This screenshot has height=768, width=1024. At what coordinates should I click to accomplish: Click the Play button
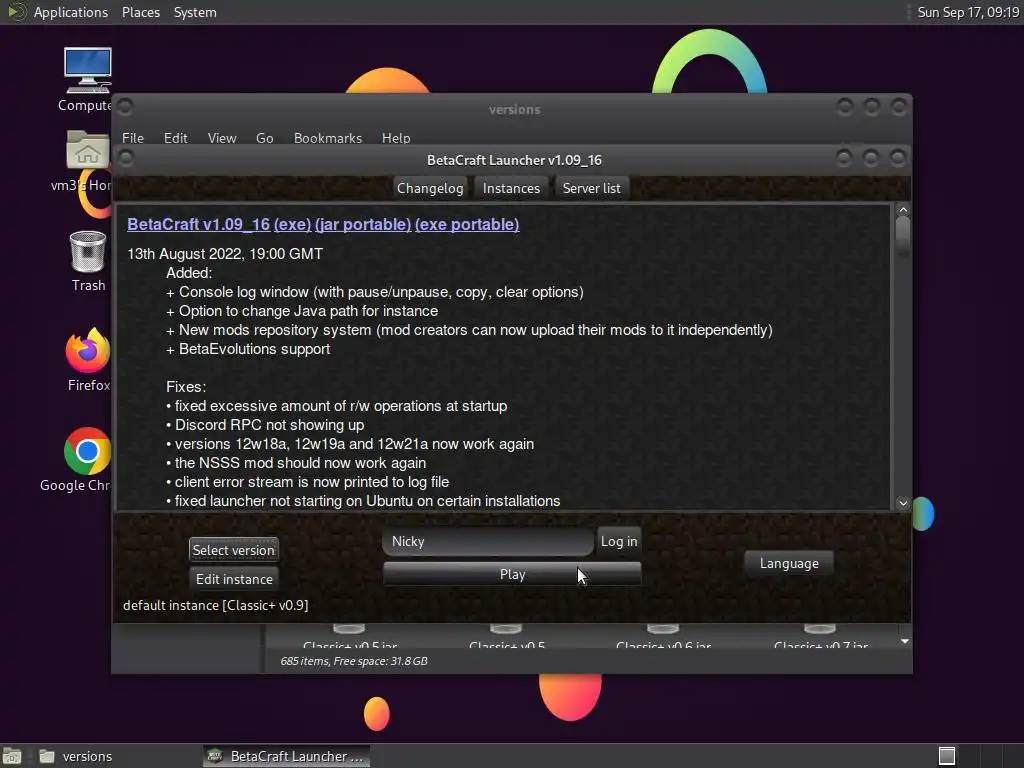[512, 574]
